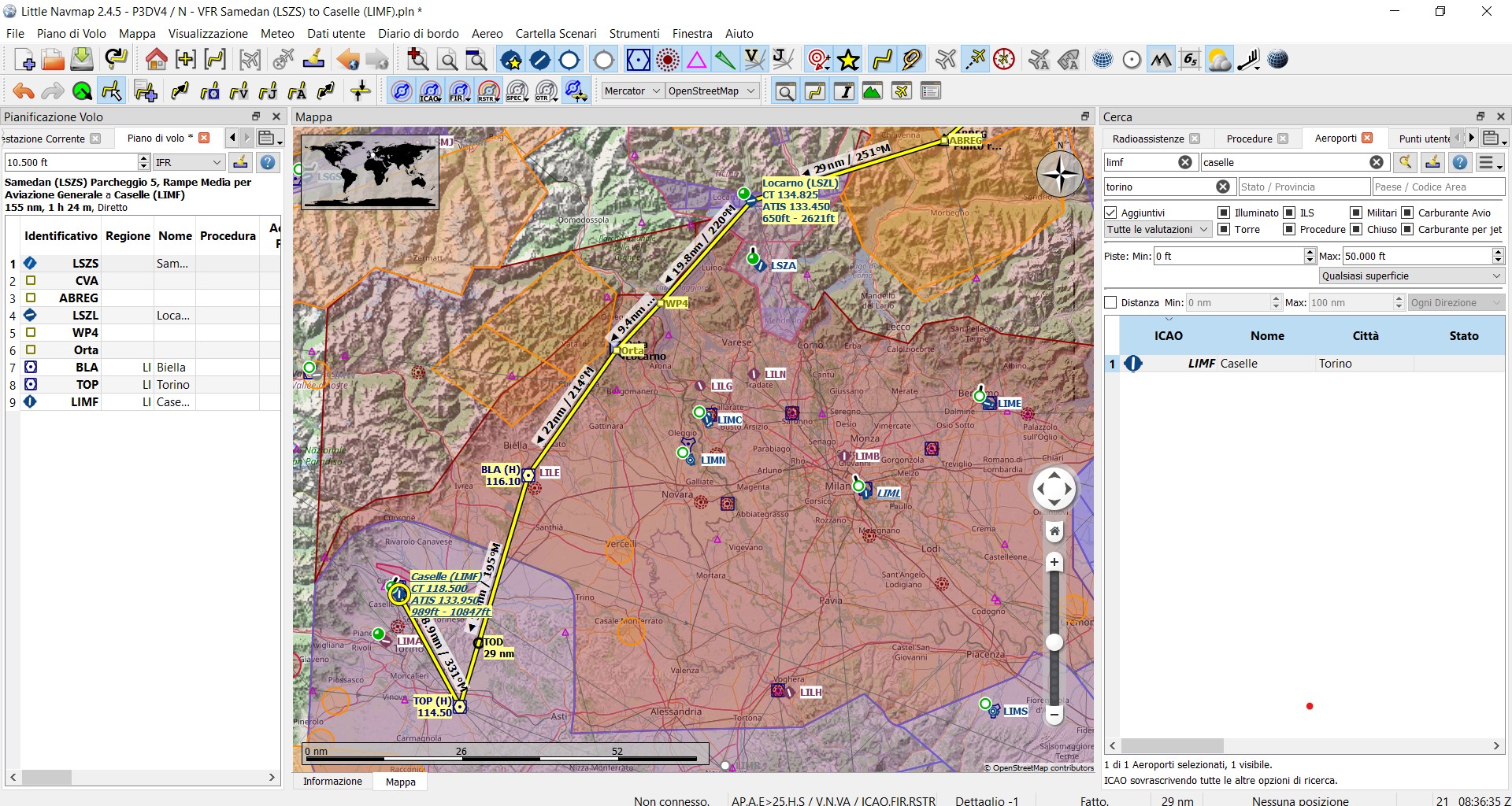
Task: Toggle the weather clouds icon on toolbar
Action: point(1220,59)
